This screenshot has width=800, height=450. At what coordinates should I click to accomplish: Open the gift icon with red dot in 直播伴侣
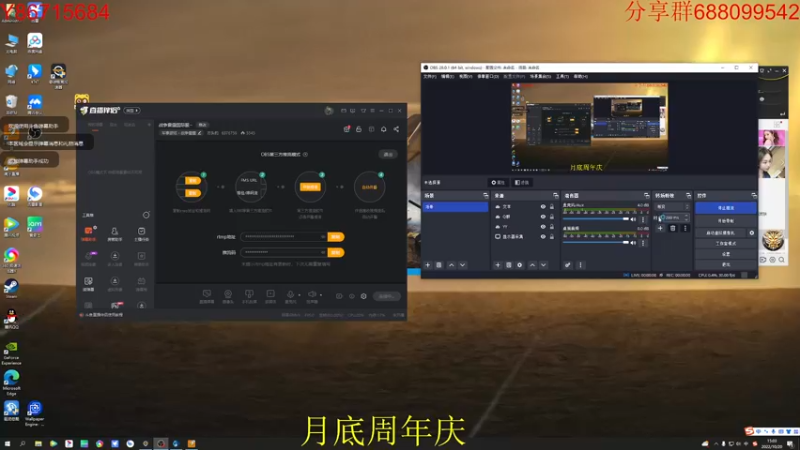[347, 129]
